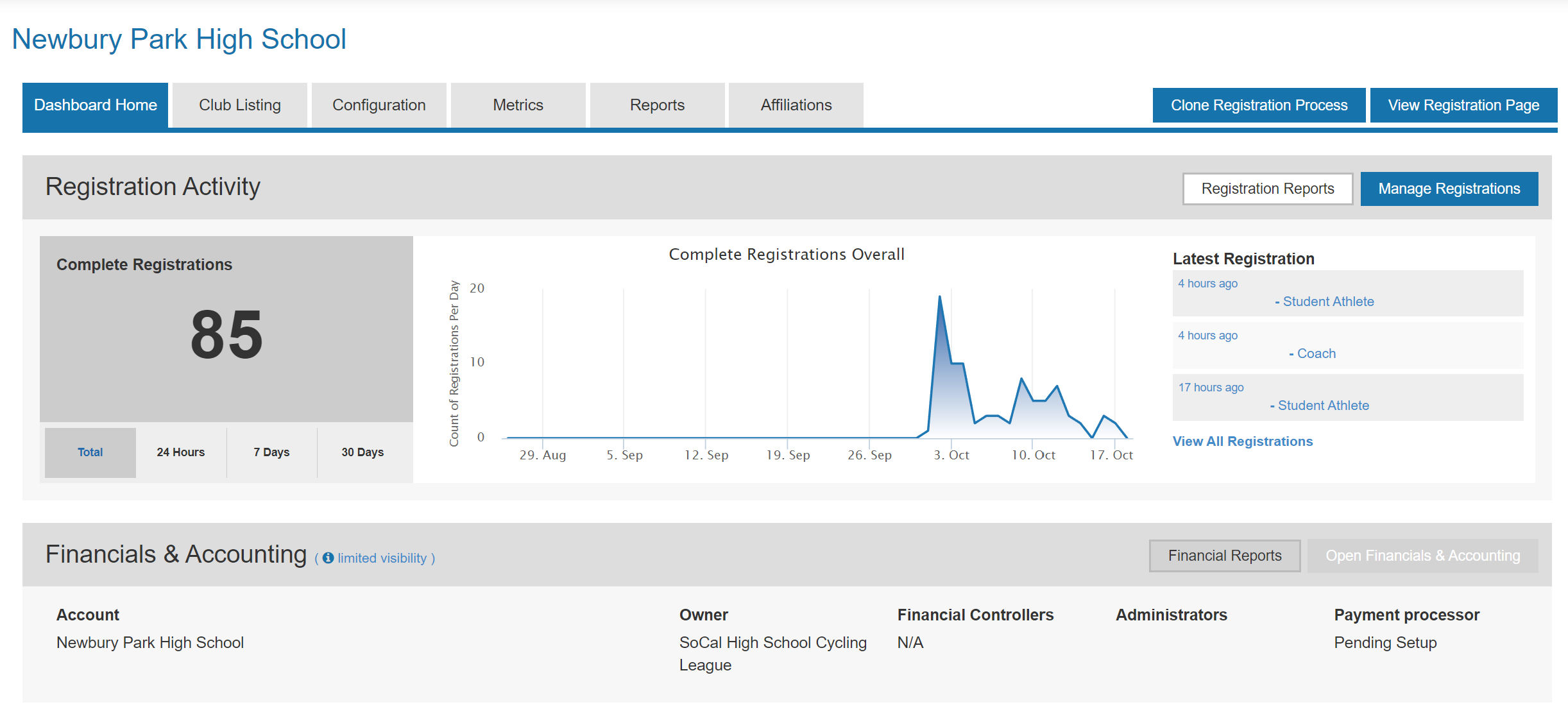Click the chart peak near 3. Oct
Image resolution: width=1568 pixels, height=716 pixels.
pos(940,297)
